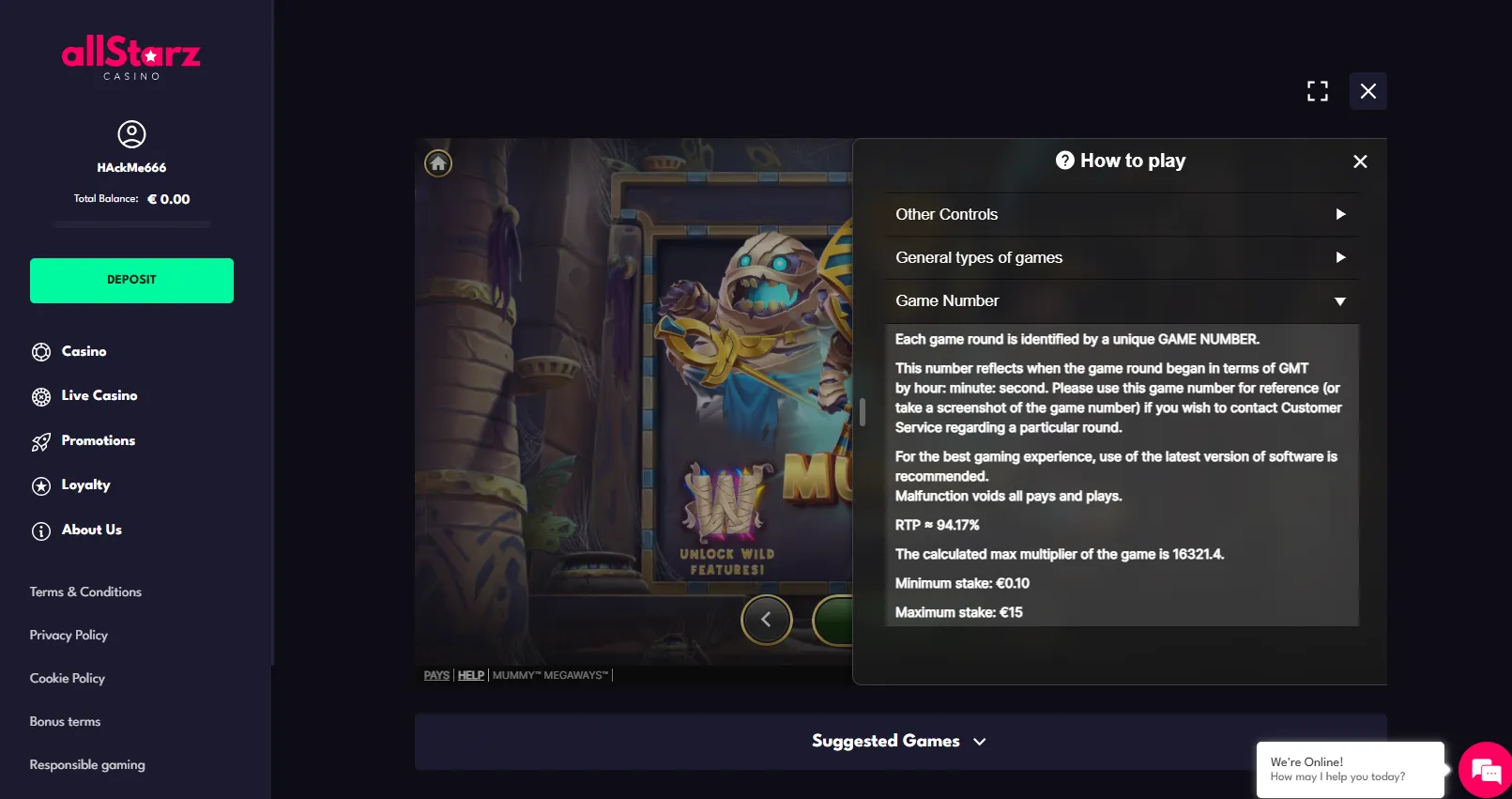Collapse the Game Number section
Image resolution: width=1512 pixels, height=799 pixels.
1123,300
